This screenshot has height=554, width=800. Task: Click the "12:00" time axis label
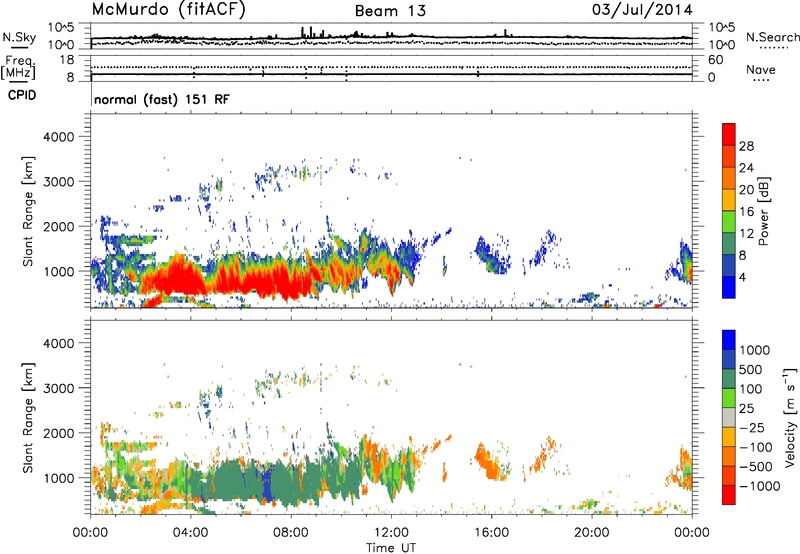[391, 533]
